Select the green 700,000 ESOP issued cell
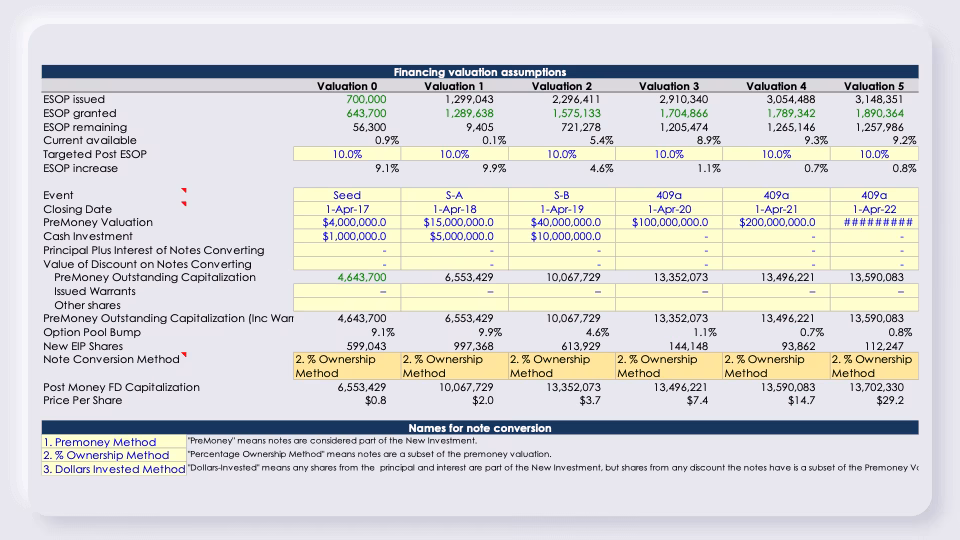 366,99
